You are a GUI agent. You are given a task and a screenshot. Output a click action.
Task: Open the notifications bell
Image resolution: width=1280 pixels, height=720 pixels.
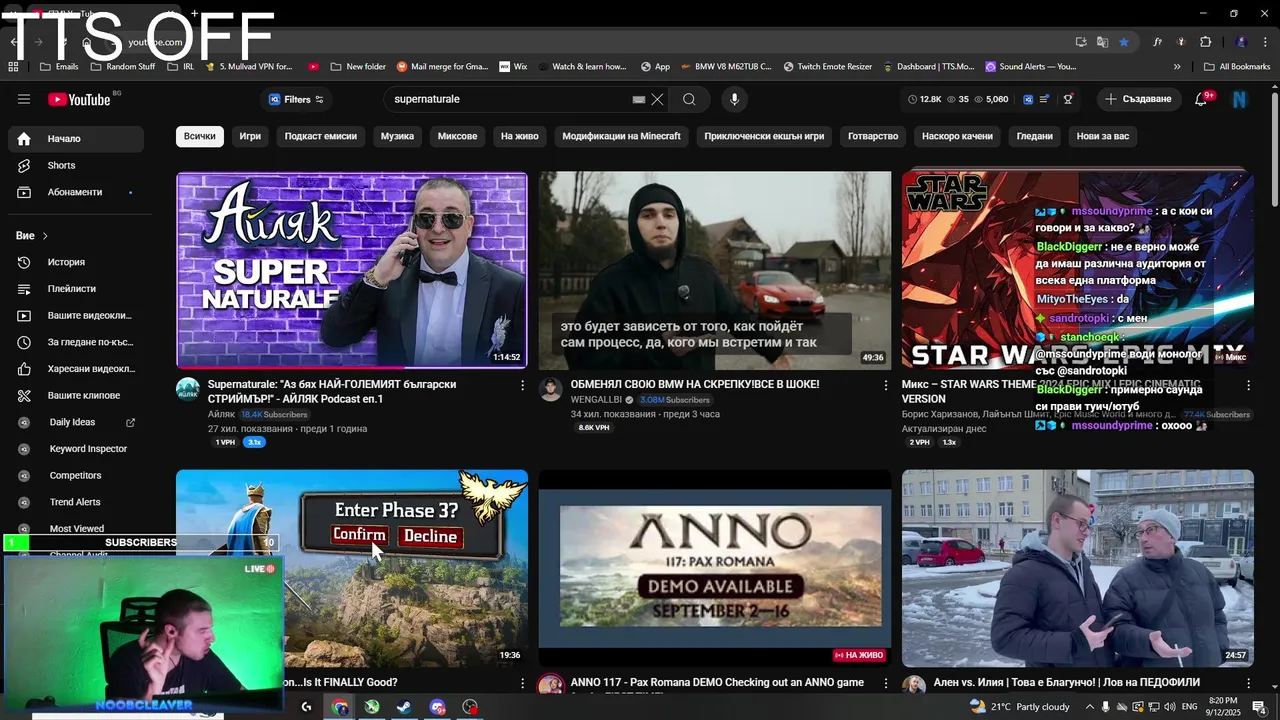1201,99
